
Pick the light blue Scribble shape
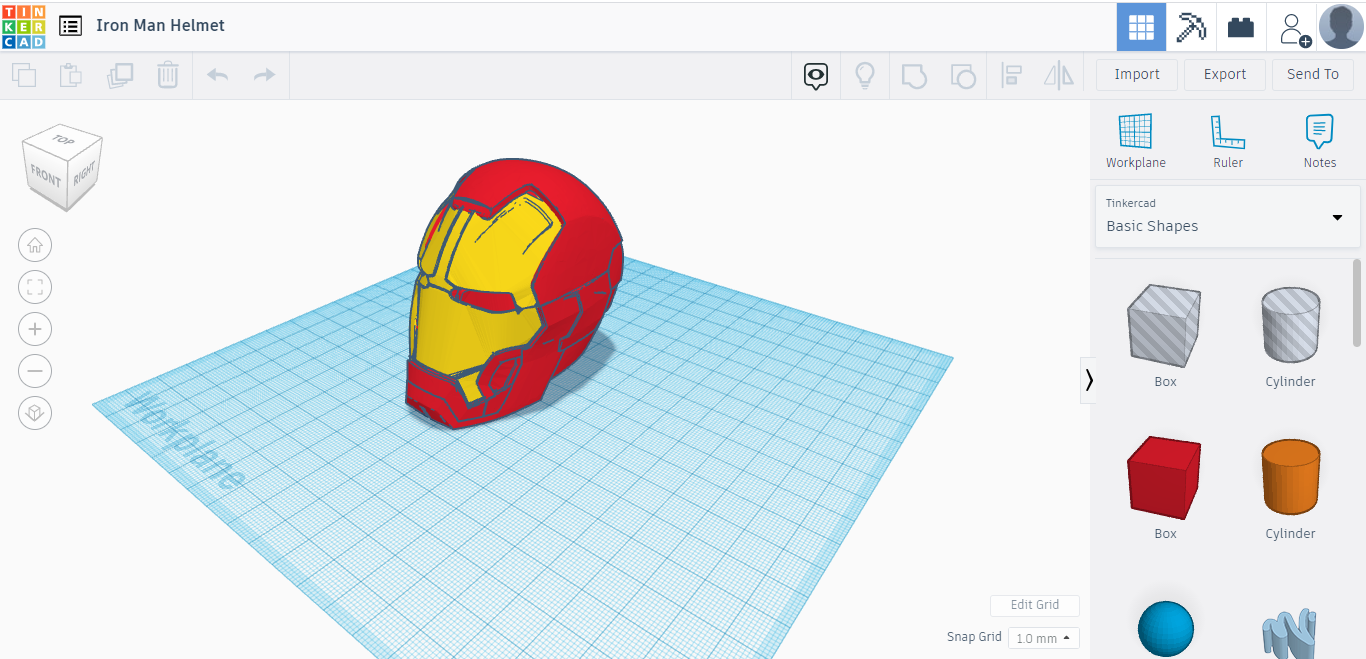(1290, 635)
